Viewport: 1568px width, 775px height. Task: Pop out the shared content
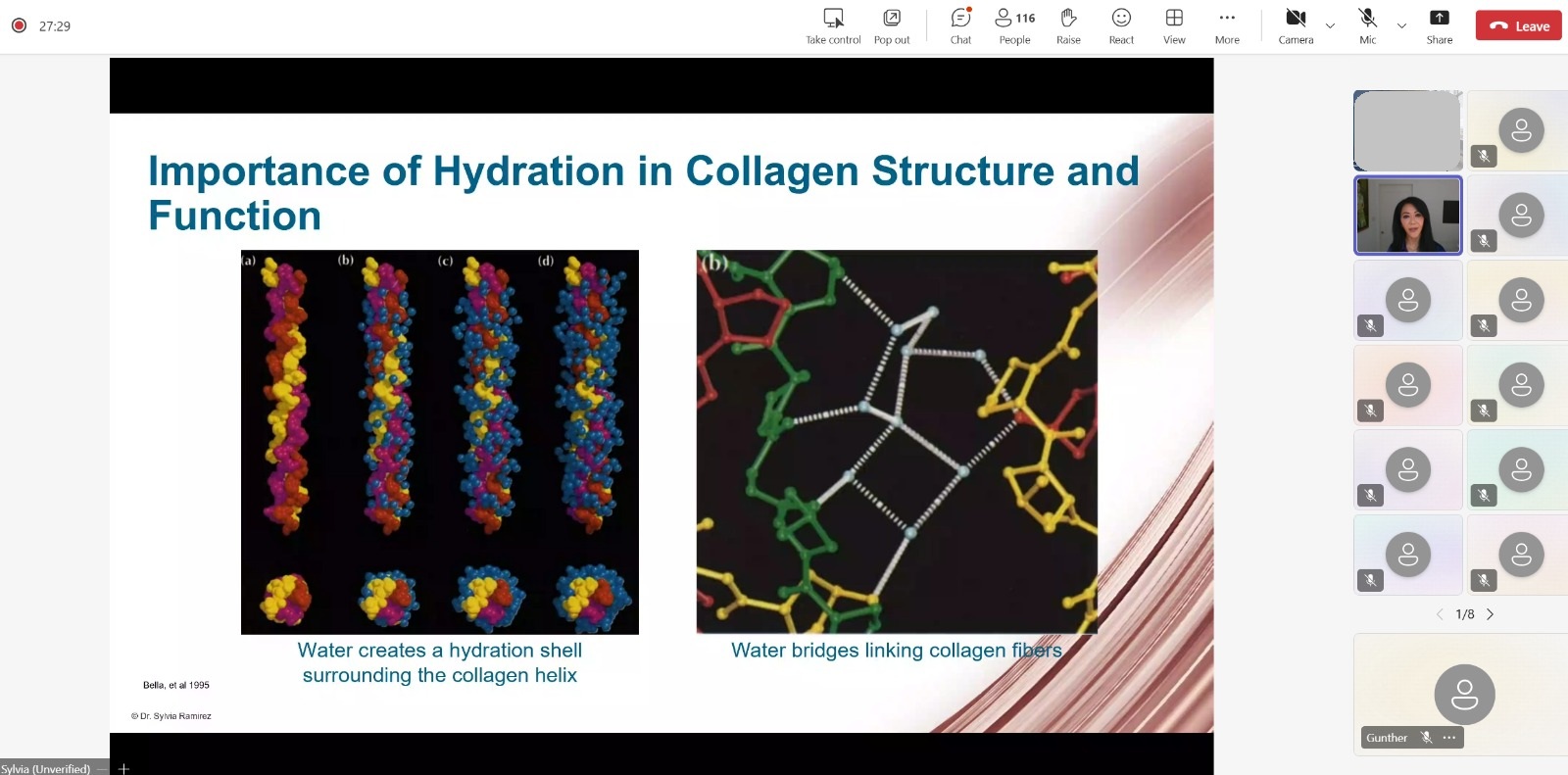click(892, 26)
